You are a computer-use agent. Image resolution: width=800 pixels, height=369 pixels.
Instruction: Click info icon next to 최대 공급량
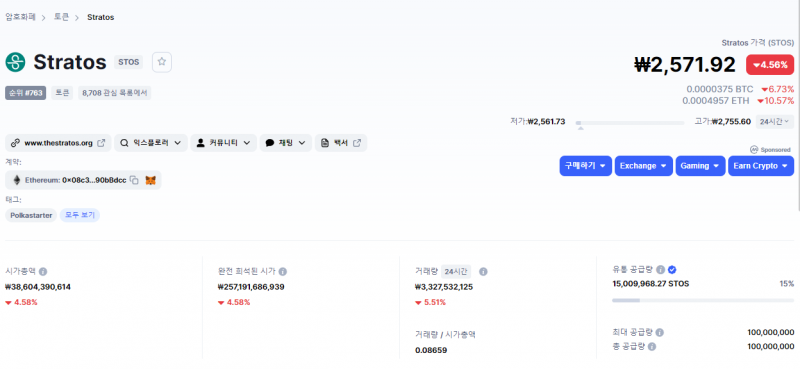click(x=660, y=333)
